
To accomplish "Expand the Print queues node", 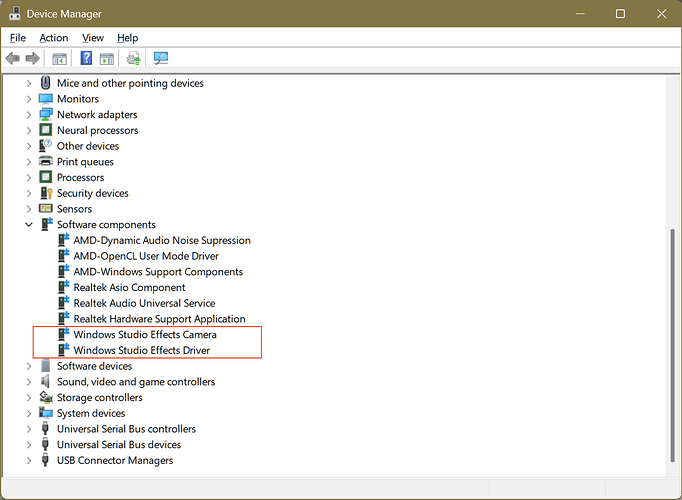I will coord(29,162).
